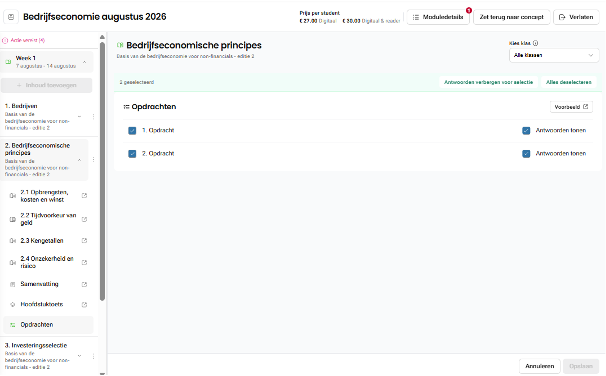
Task: Click the video icon of lesson 2.4
Action: click(13, 262)
